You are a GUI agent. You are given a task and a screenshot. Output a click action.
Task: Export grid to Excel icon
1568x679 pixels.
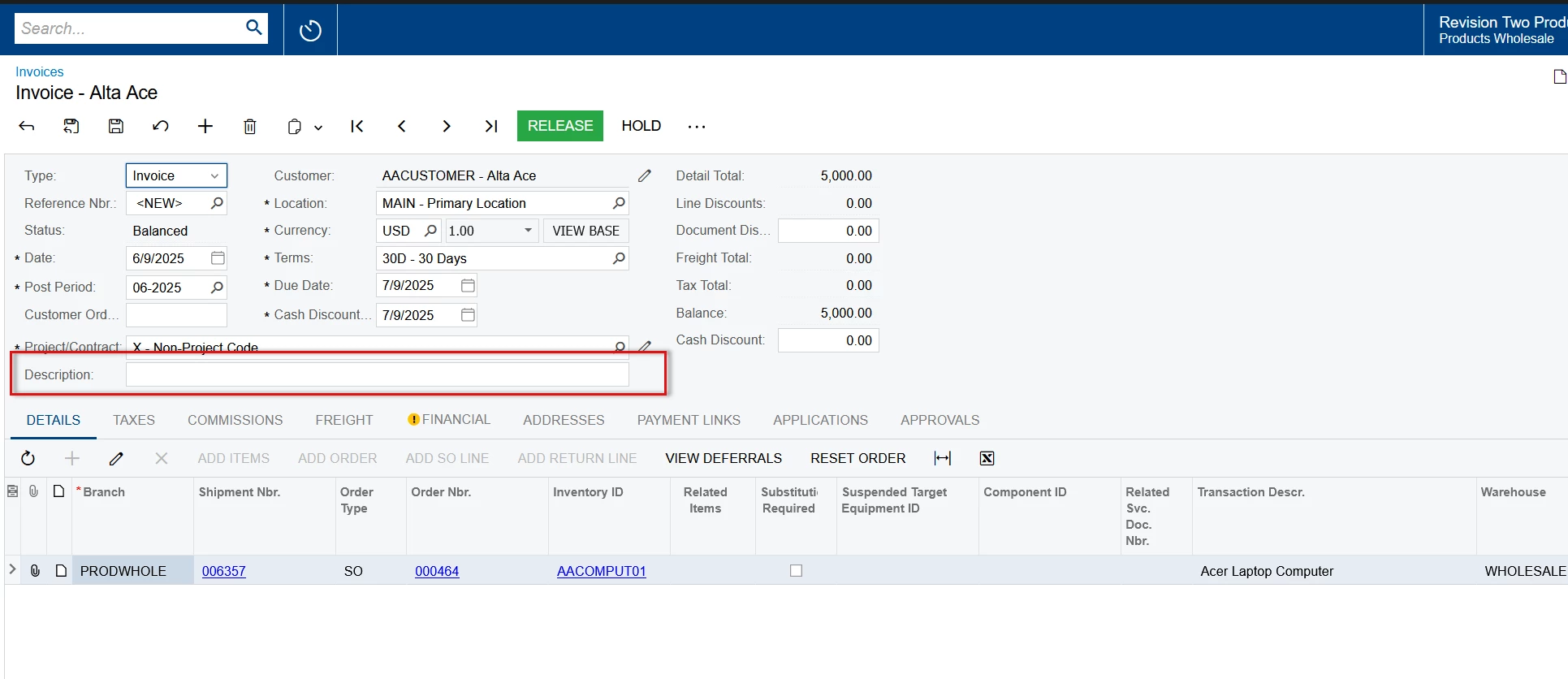pyautogui.click(x=987, y=458)
